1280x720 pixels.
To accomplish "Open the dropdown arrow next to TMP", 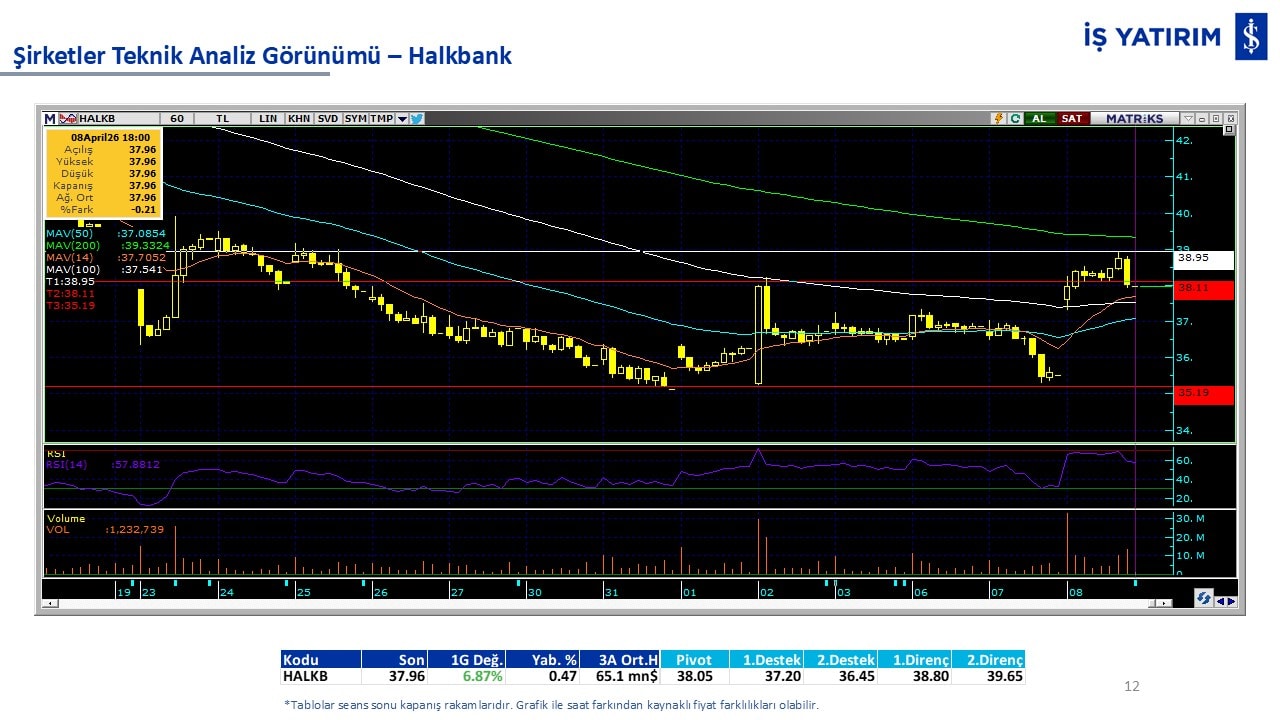I will pos(402,118).
